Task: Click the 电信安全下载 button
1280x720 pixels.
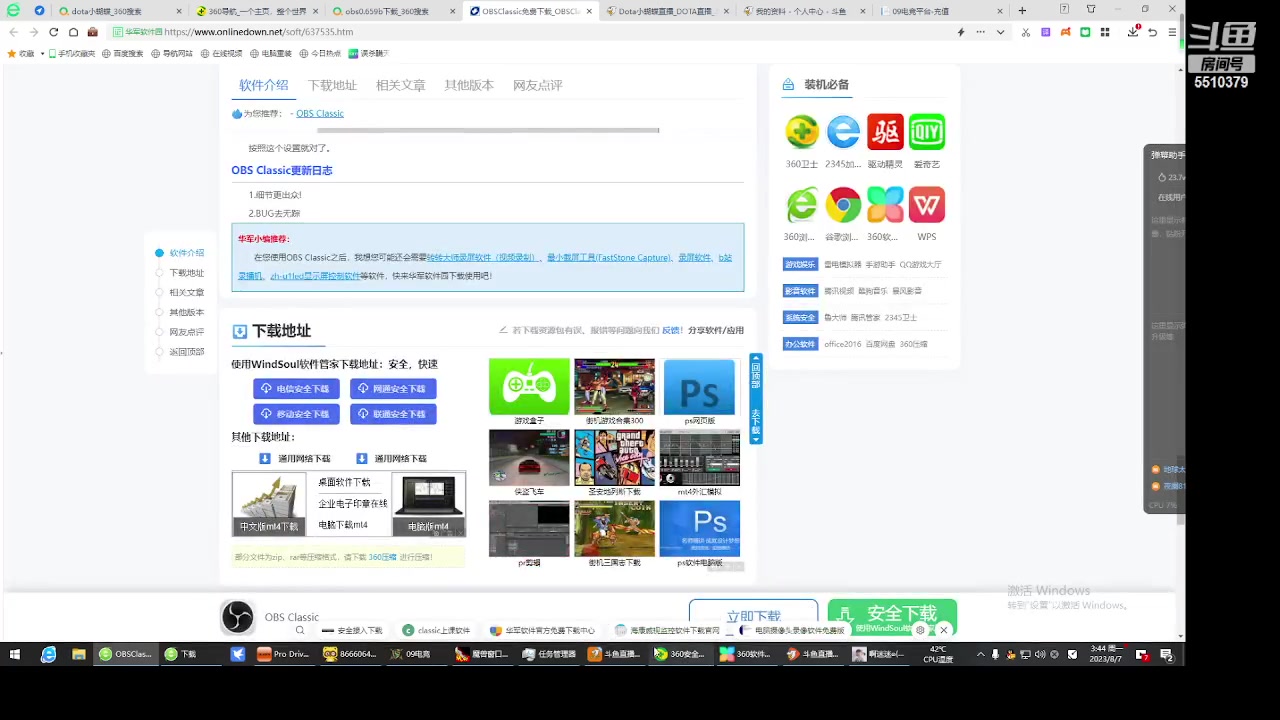Action: pyautogui.click(x=296, y=389)
